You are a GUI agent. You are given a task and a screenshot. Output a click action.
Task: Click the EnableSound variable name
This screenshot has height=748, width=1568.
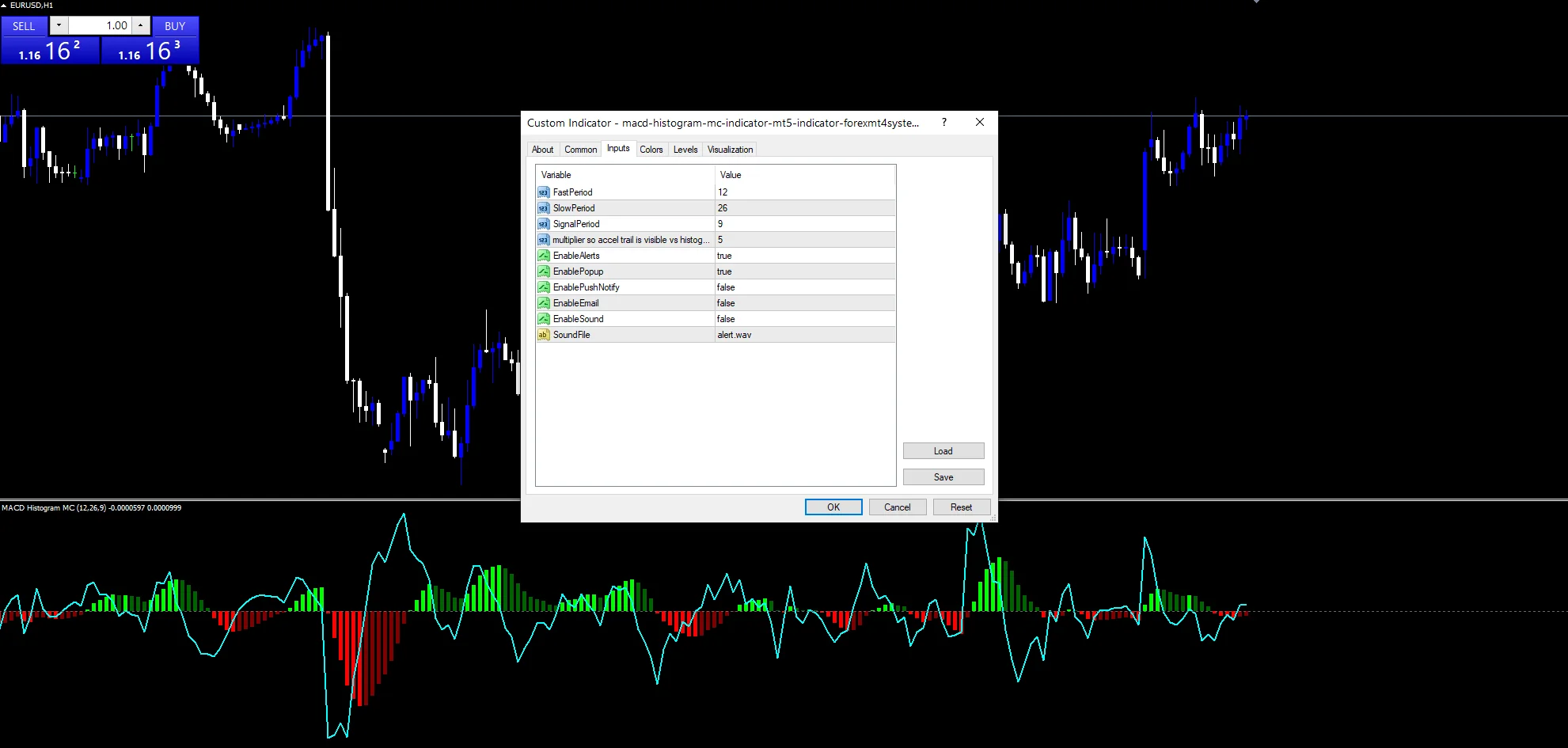pos(578,319)
